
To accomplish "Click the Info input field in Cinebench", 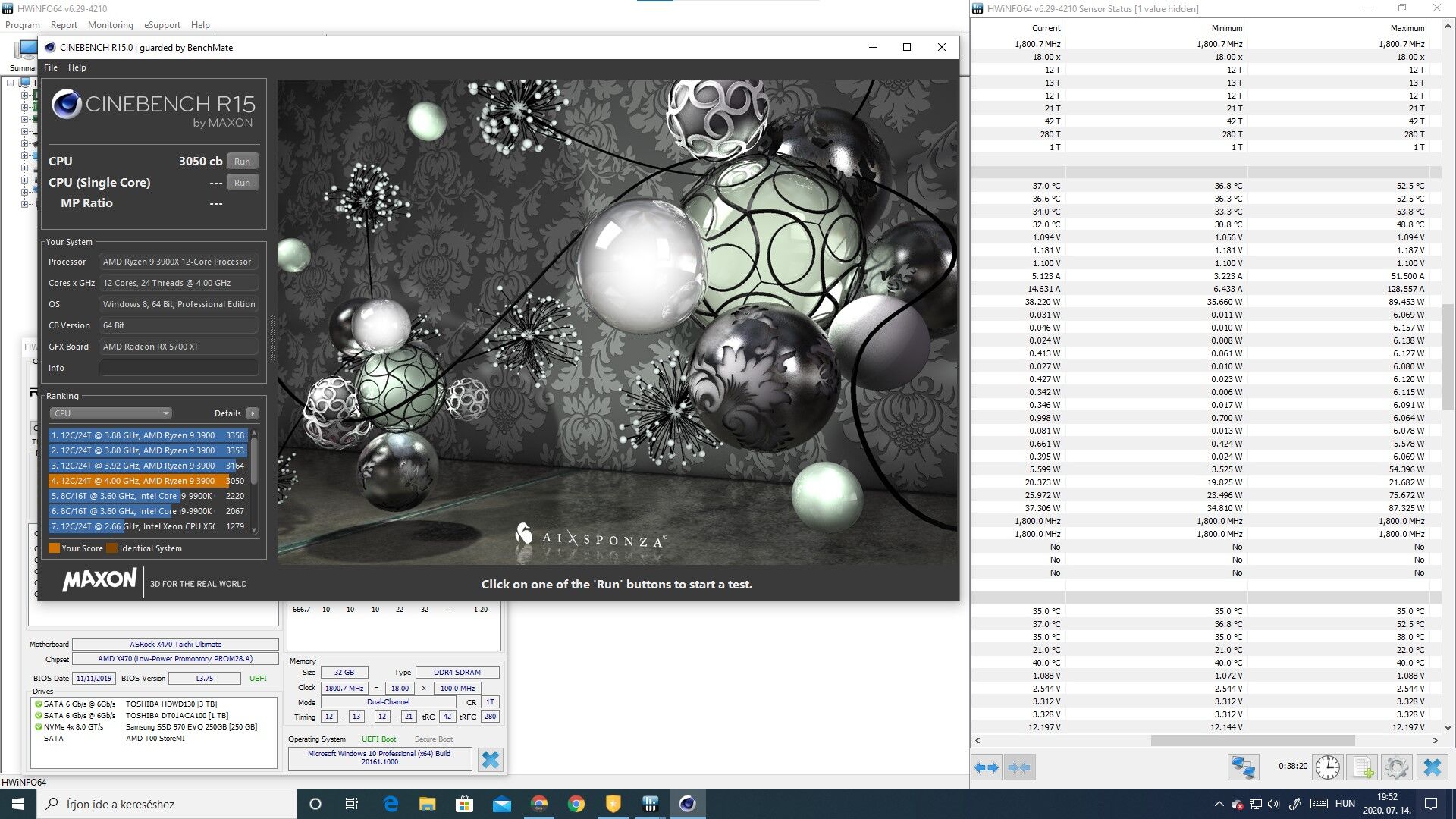I will [x=179, y=368].
